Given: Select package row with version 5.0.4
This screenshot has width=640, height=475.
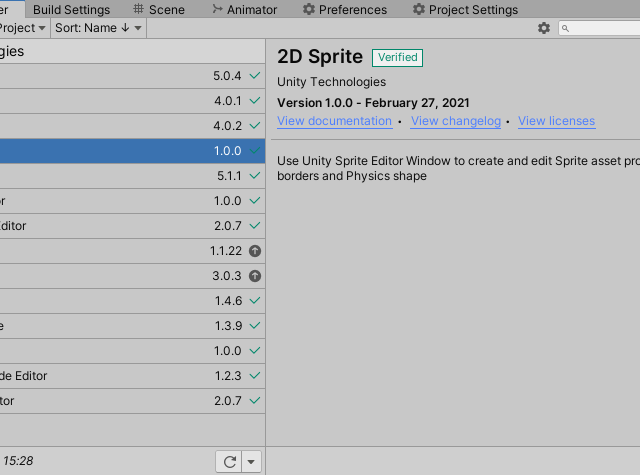Looking at the screenshot, I should 132,76.
